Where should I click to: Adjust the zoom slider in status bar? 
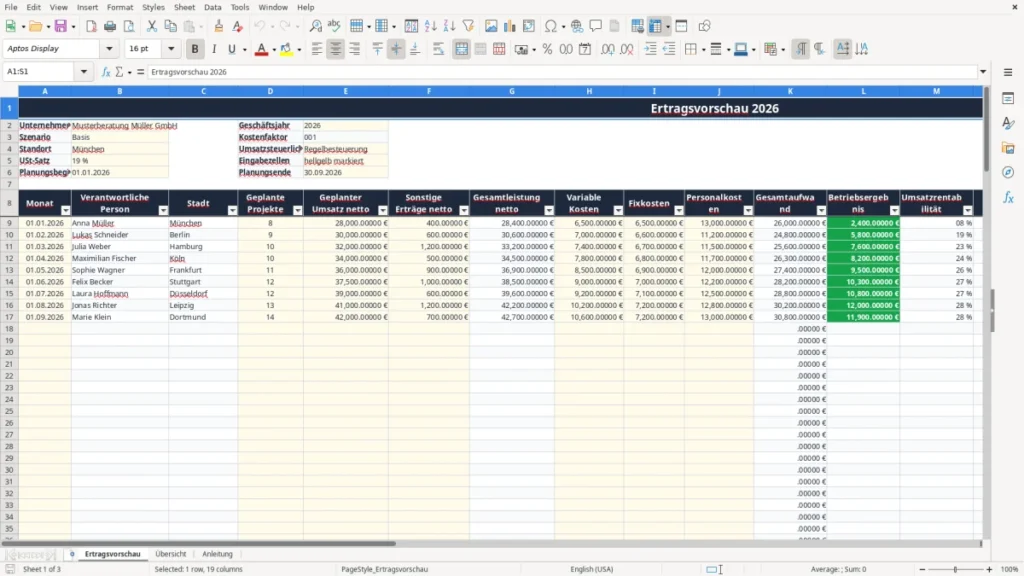tap(955, 569)
